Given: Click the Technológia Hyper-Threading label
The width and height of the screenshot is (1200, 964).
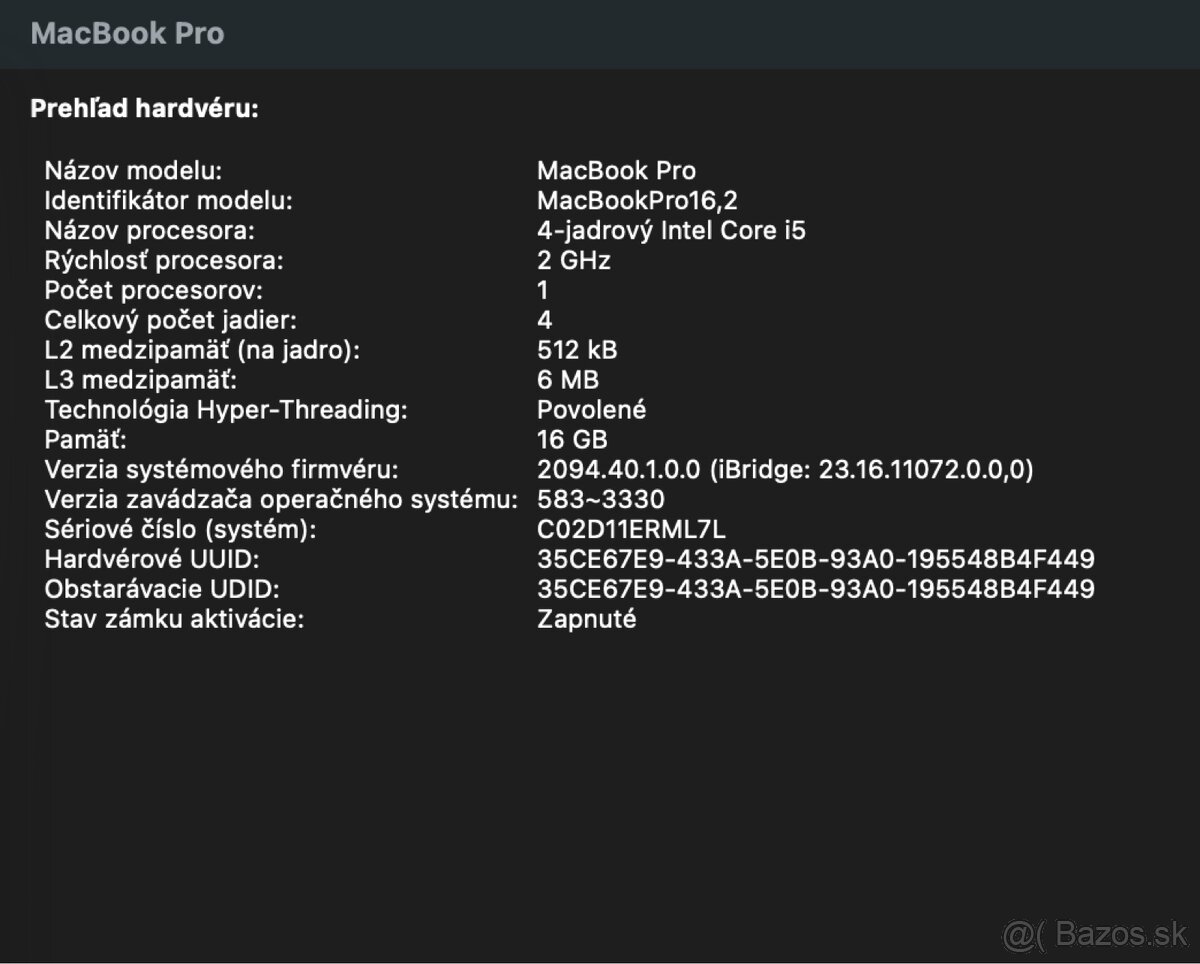Looking at the screenshot, I should (226, 409).
